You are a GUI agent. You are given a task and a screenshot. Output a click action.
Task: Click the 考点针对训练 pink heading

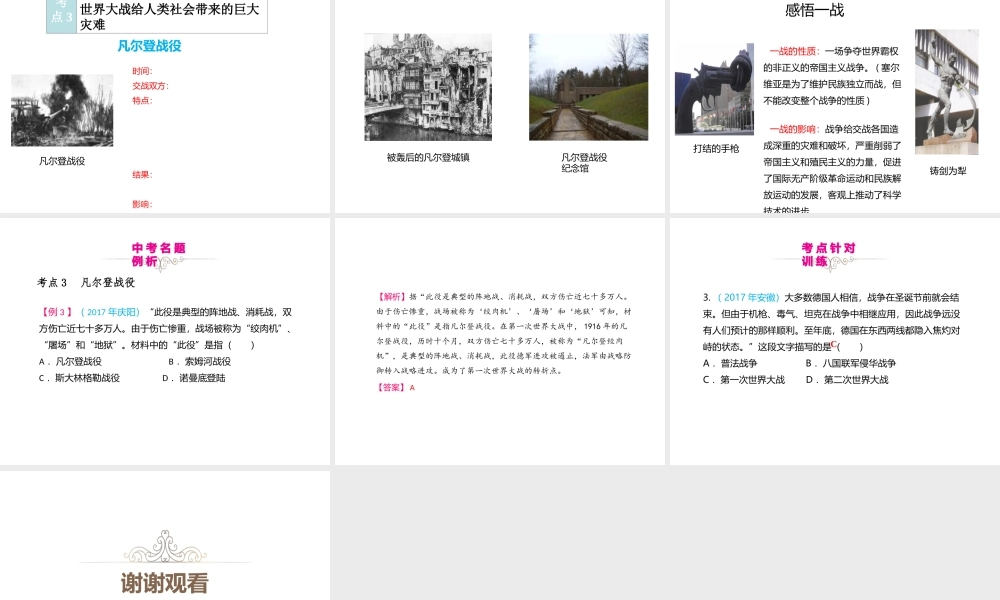point(828,254)
